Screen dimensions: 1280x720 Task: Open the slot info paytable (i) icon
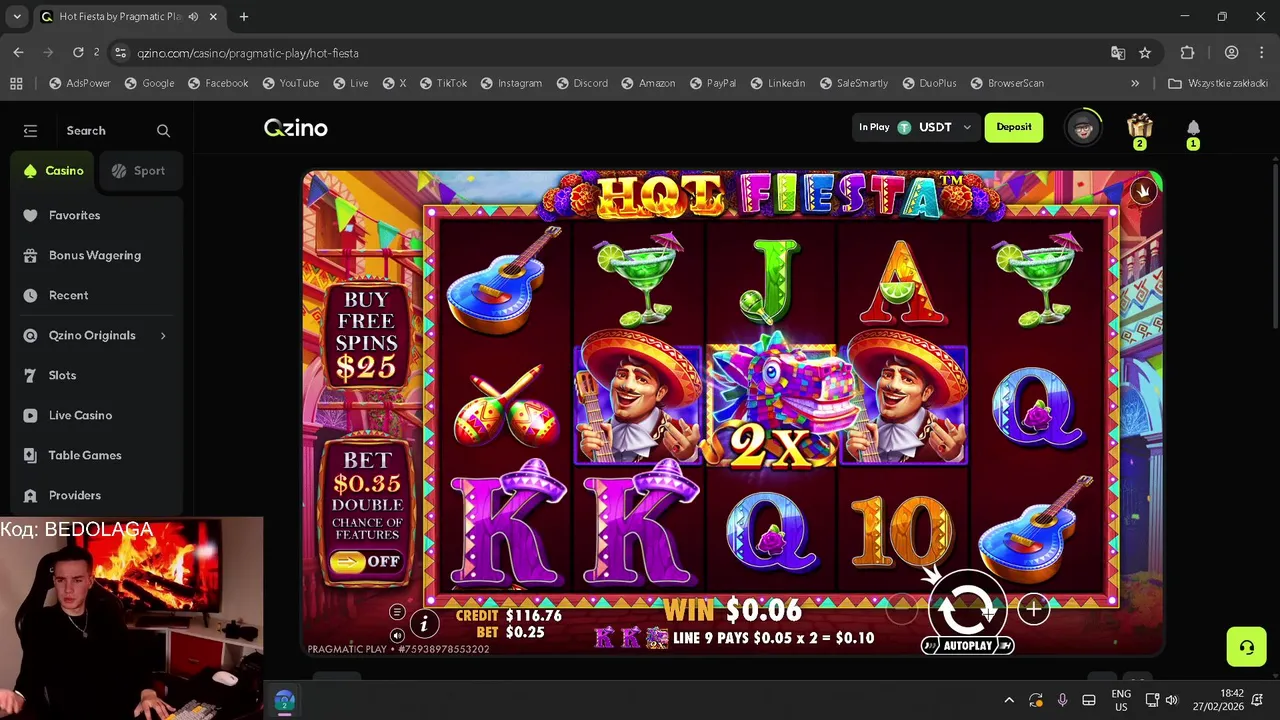[x=424, y=625]
